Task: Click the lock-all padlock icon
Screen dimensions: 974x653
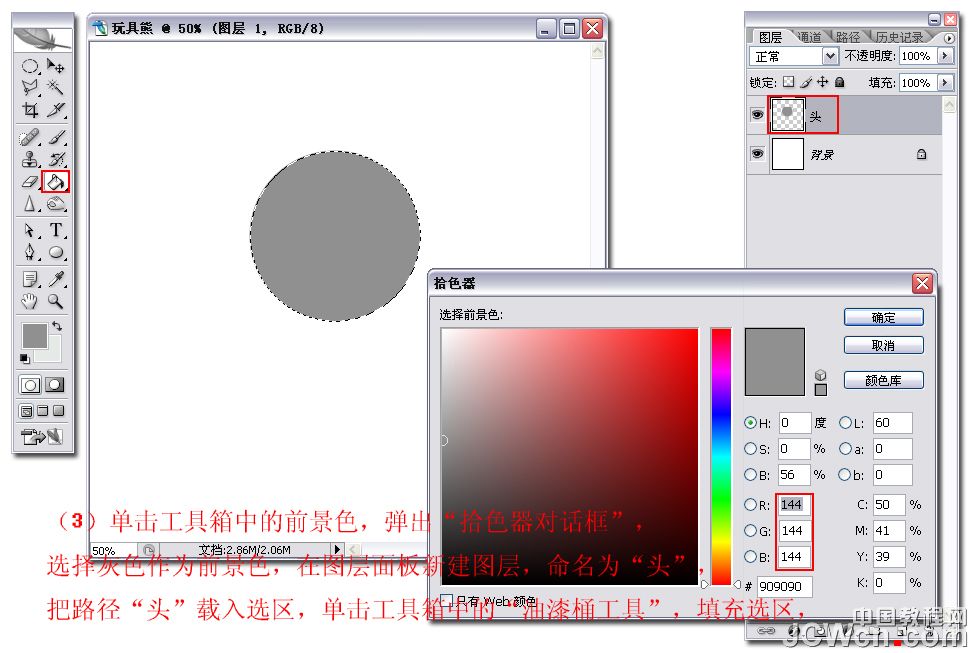Action: click(840, 82)
